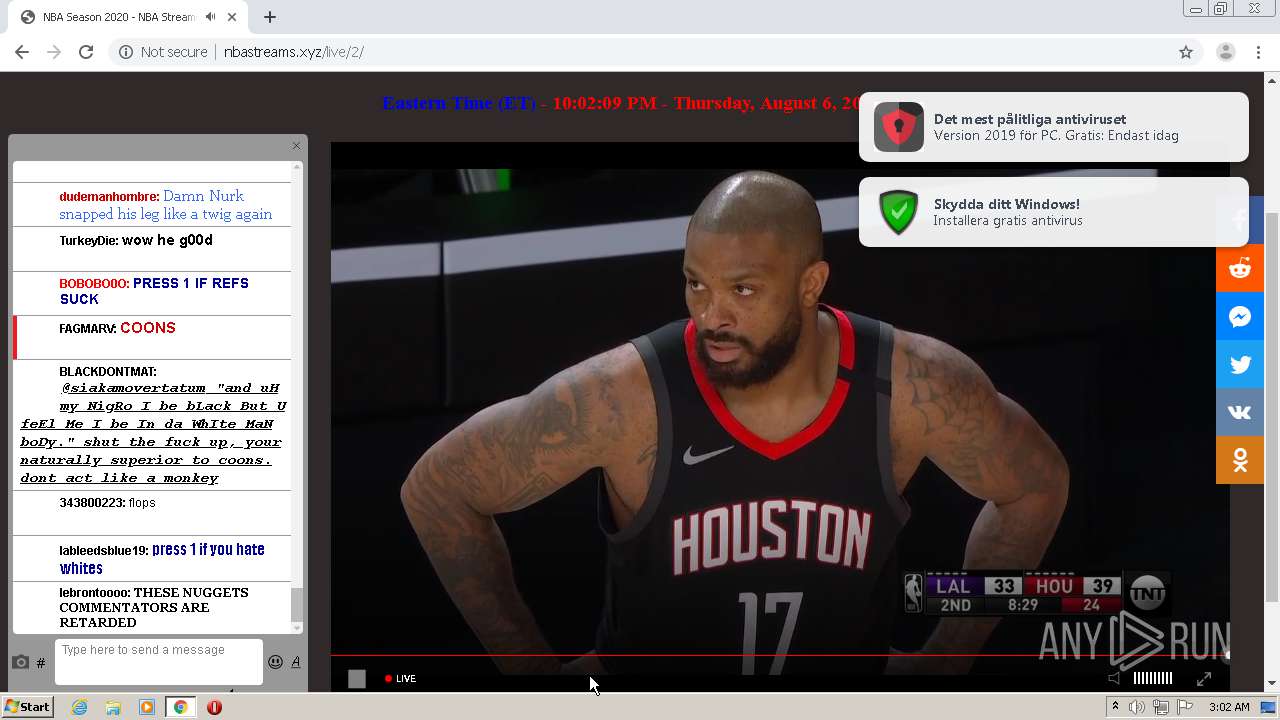The height and width of the screenshot is (720, 1280).
Task: Click username 343800223 in chat
Action: (92, 503)
